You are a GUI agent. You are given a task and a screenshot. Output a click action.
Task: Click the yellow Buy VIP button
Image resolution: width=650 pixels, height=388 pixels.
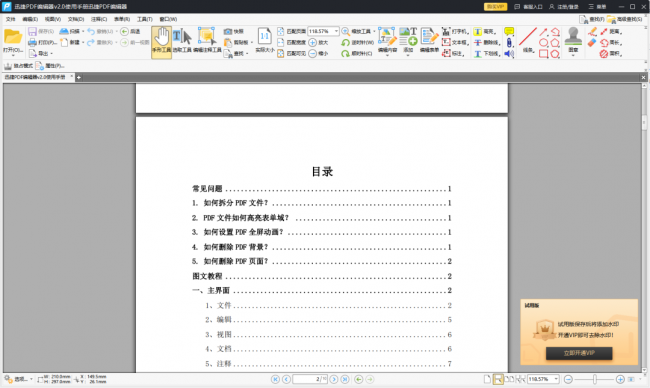[x=495, y=7]
